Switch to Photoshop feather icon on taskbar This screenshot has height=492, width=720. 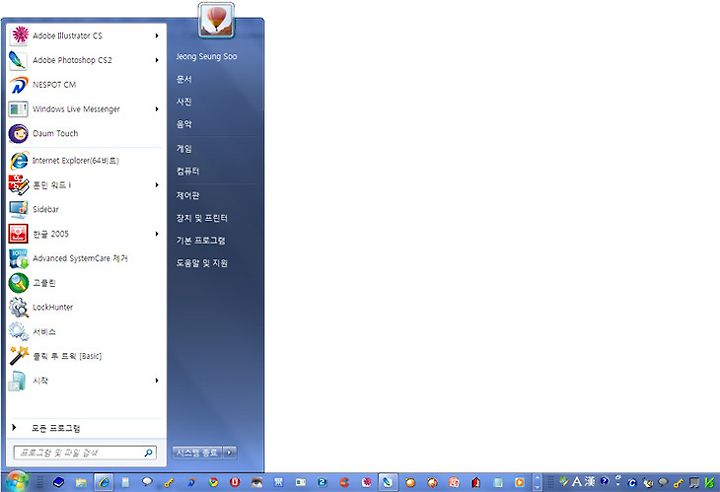pos(388,482)
